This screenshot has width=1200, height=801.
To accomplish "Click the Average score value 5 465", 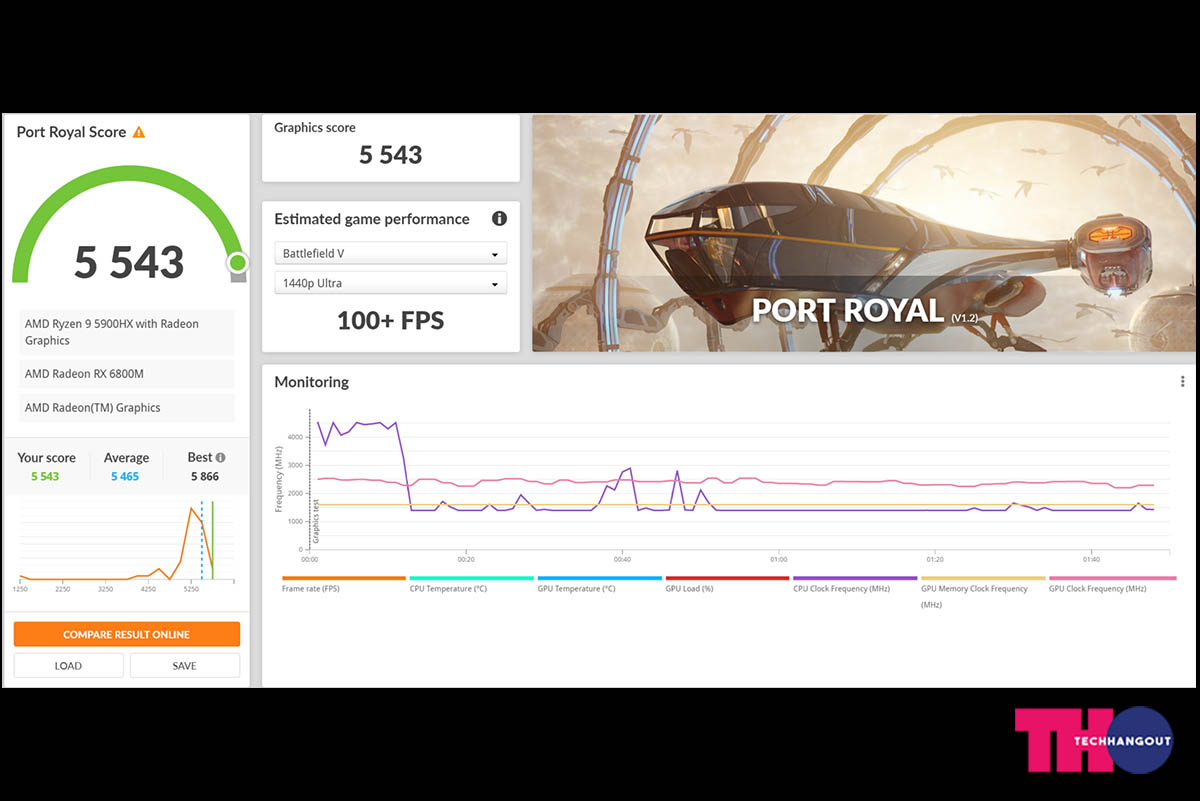I will point(125,477).
